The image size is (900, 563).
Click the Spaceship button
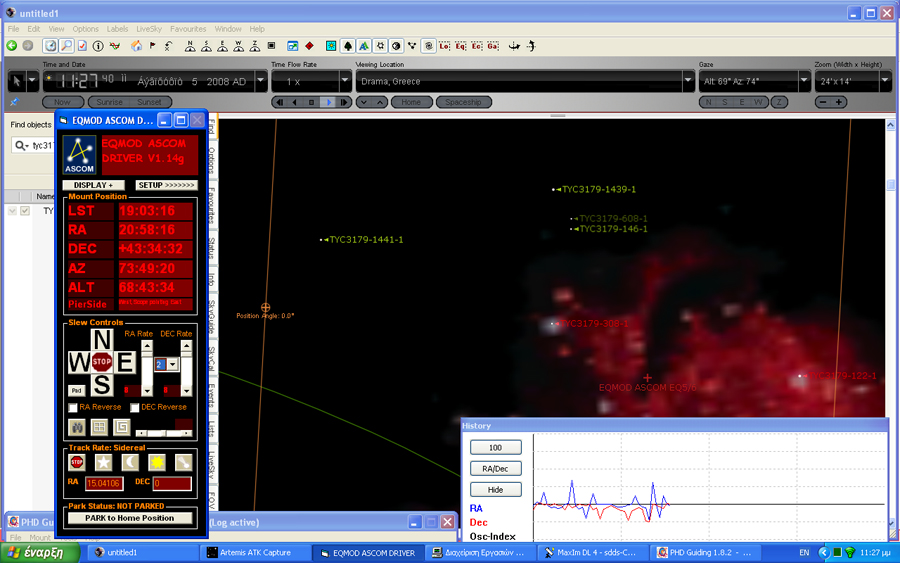pos(463,102)
